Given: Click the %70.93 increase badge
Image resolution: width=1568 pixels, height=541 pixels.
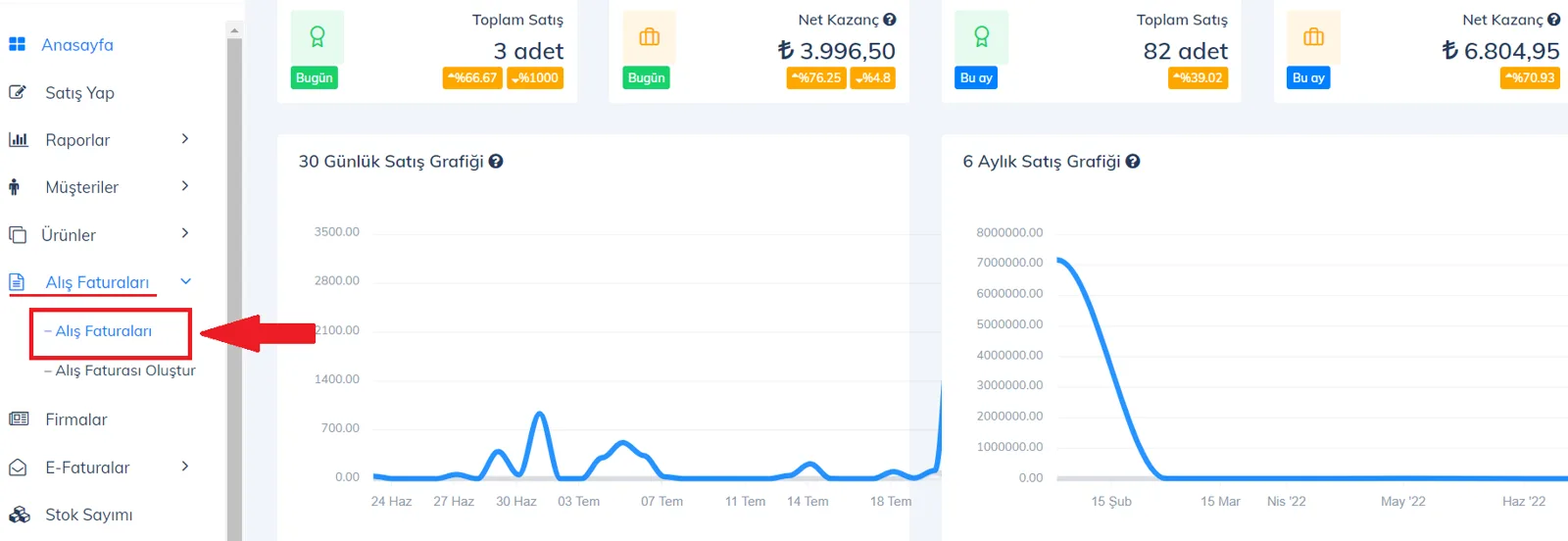Looking at the screenshot, I should click(x=1530, y=78).
